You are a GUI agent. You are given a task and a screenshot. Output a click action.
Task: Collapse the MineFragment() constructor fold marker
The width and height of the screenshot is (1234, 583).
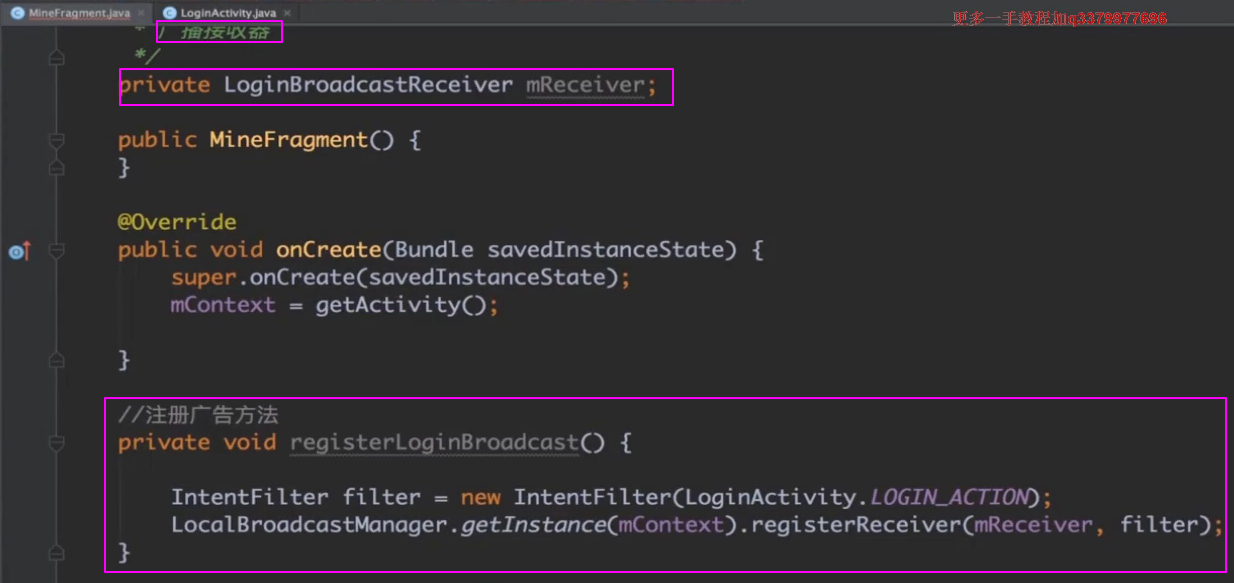tap(57, 141)
